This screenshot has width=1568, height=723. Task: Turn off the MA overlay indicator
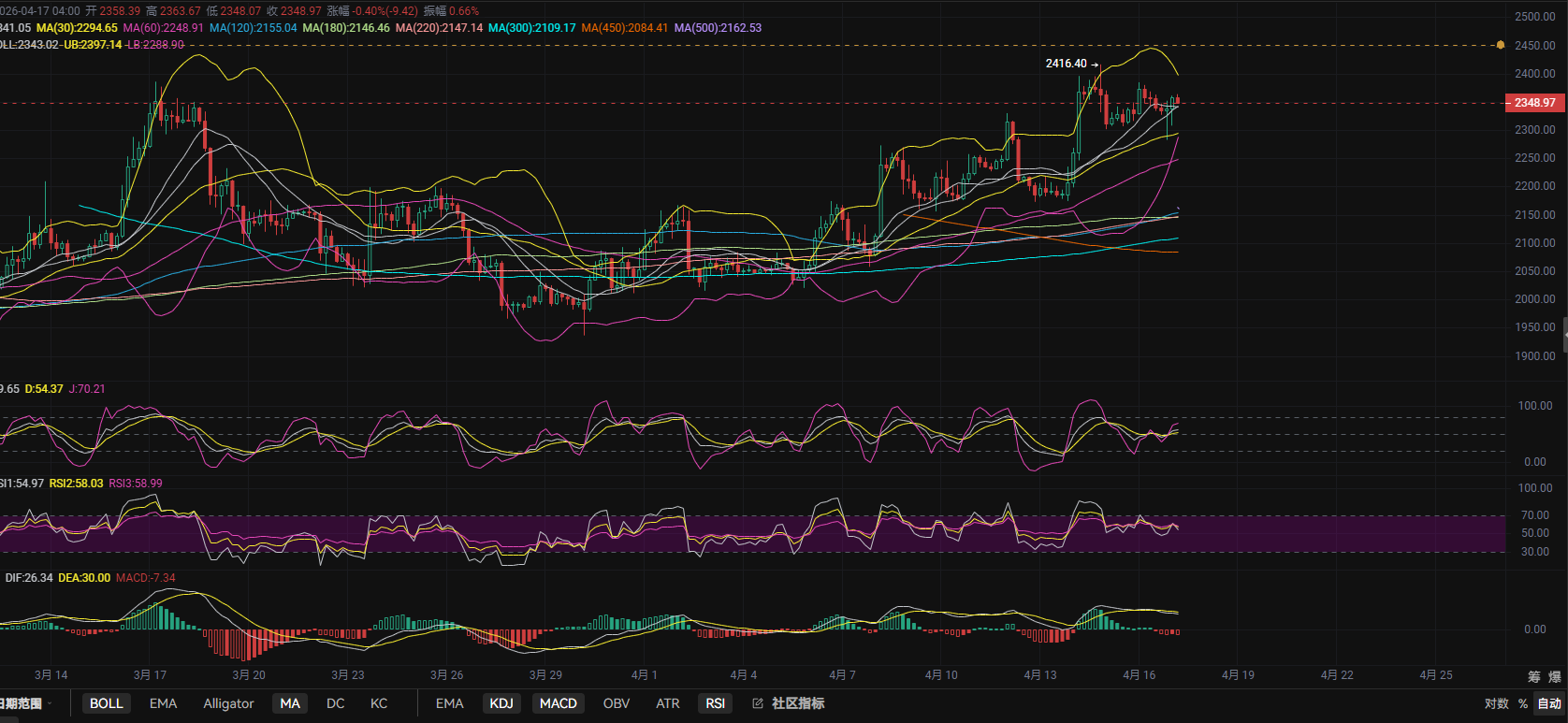coord(290,703)
